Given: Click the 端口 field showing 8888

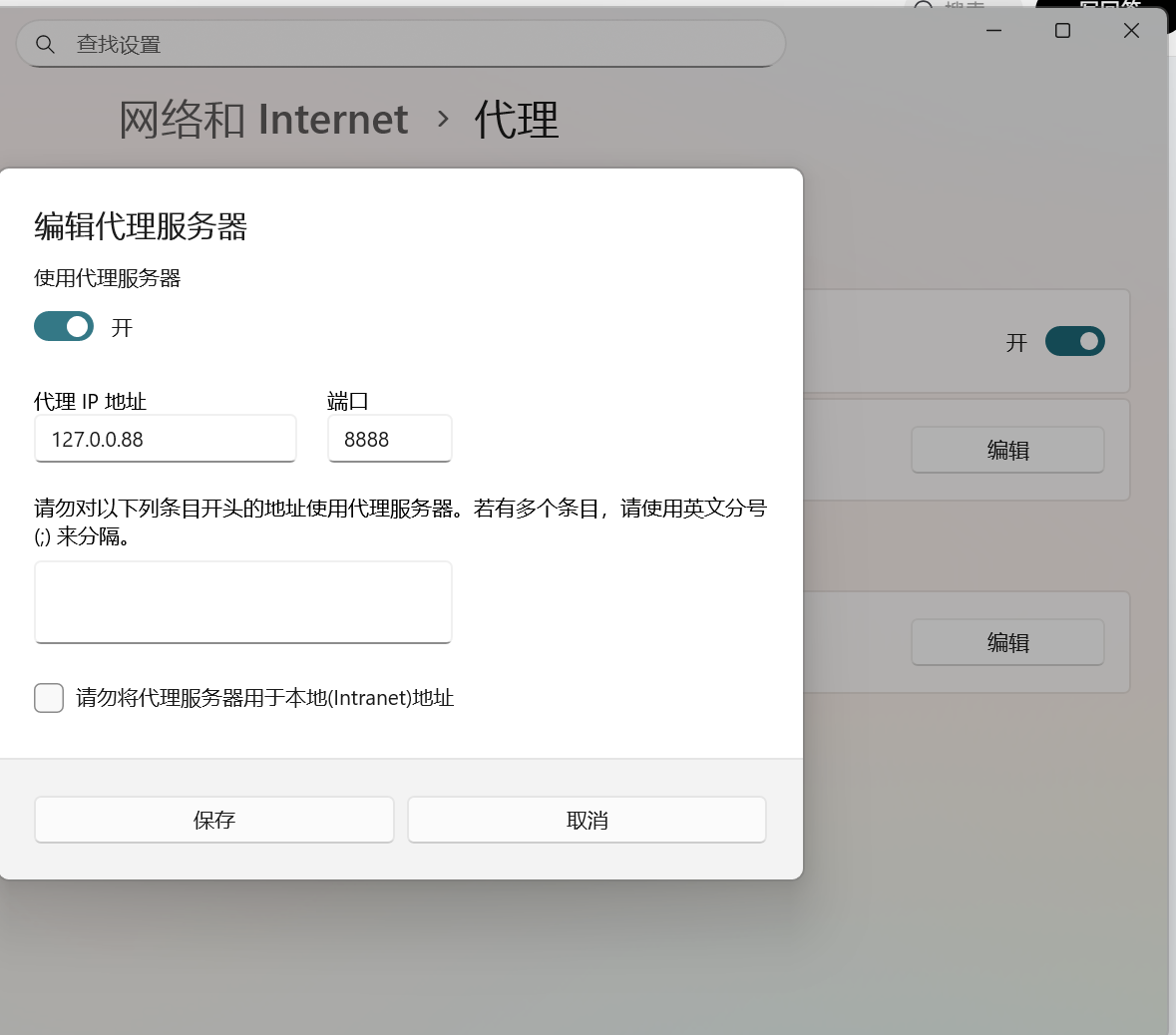Looking at the screenshot, I should pyautogui.click(x=389, y=439).
